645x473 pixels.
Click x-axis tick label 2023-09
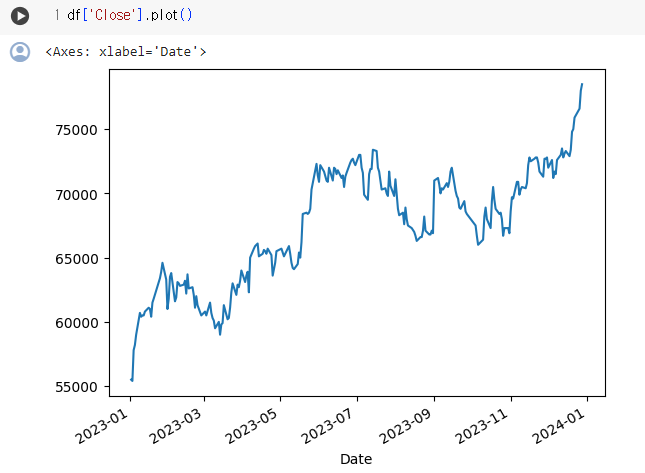click(x=405, y=426)
